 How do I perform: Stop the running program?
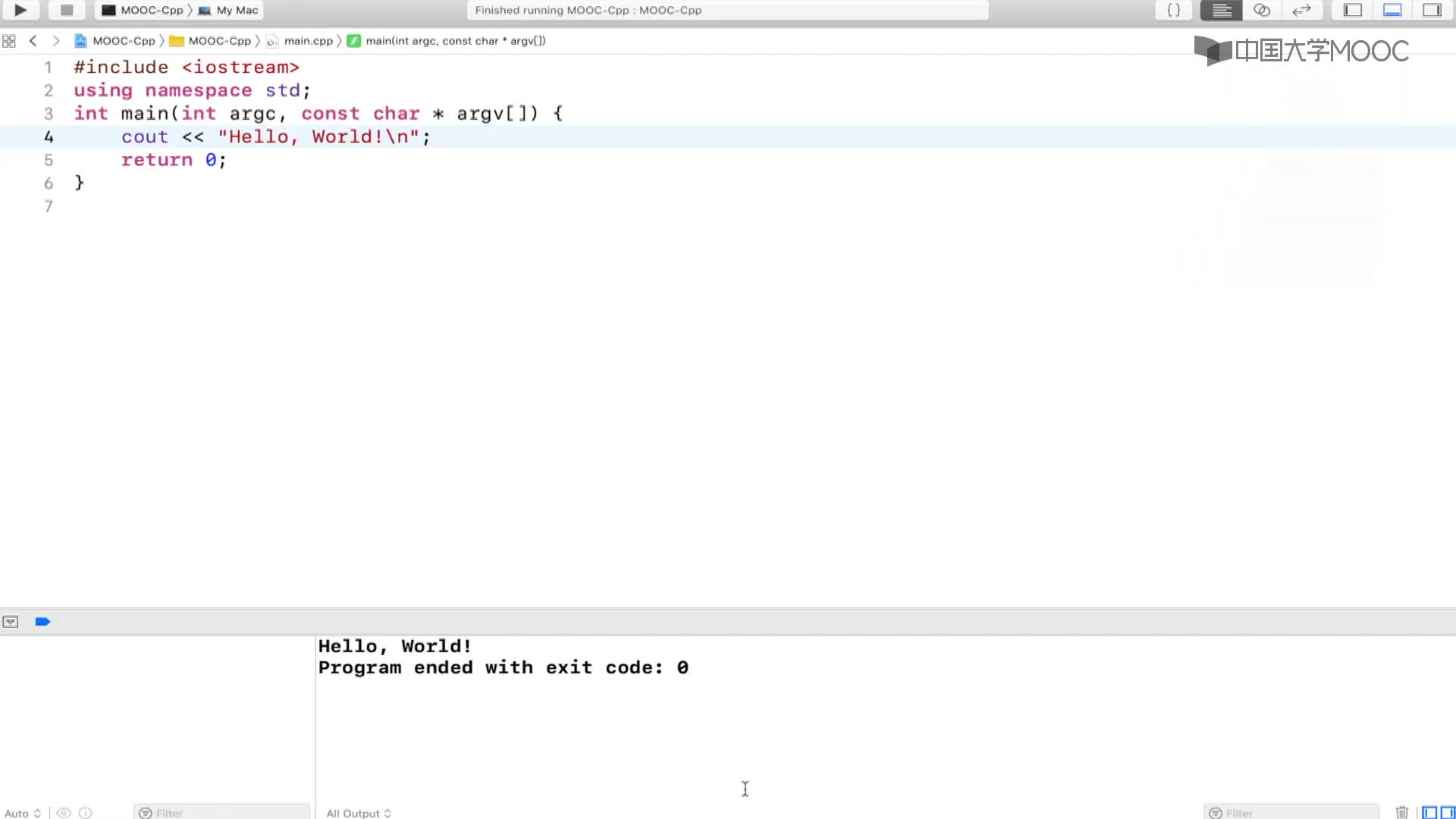tap(67, 10)
